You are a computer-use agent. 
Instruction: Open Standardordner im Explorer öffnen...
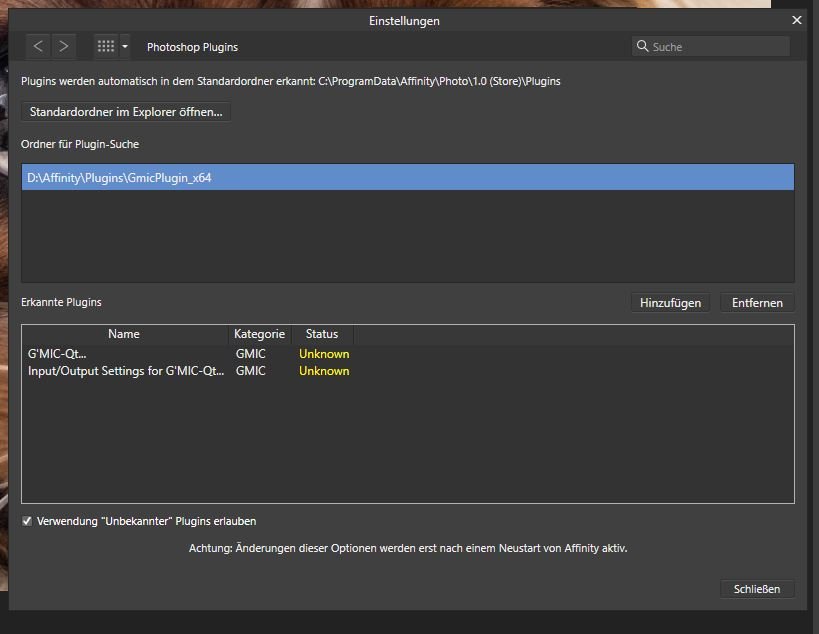126,112
